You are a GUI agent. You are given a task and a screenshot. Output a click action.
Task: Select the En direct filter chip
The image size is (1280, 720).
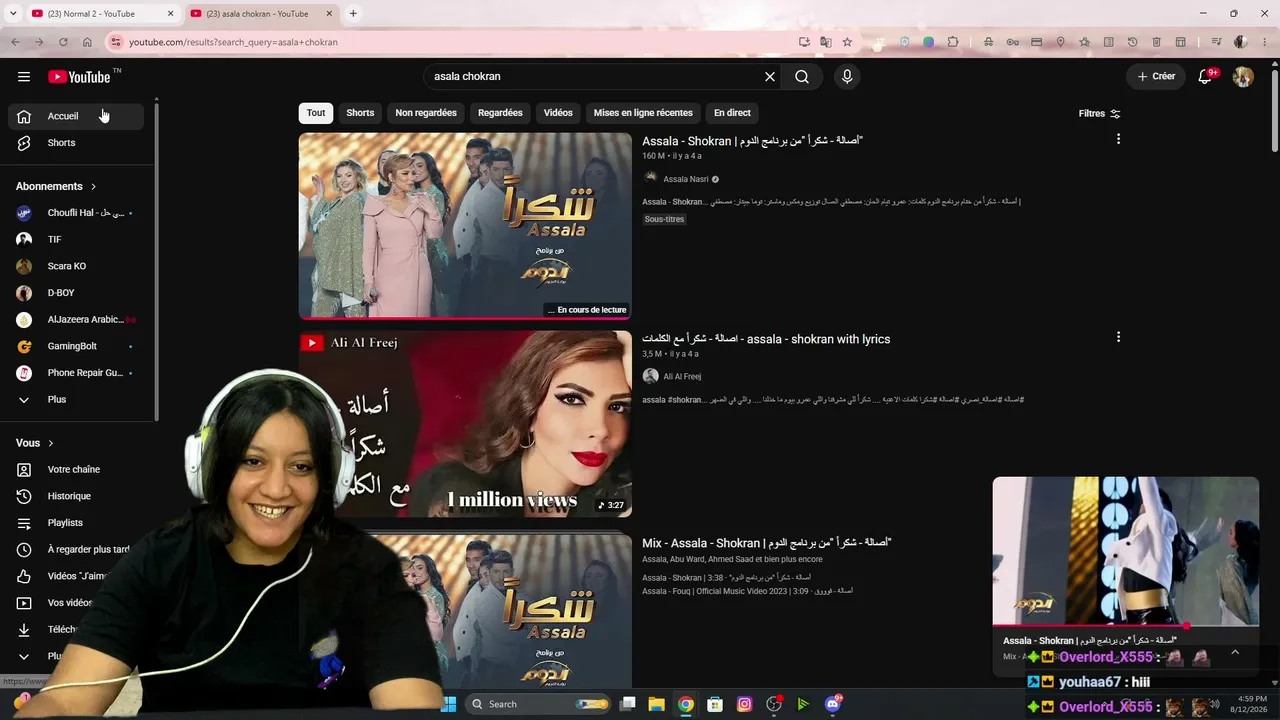(x=732, y=113)
